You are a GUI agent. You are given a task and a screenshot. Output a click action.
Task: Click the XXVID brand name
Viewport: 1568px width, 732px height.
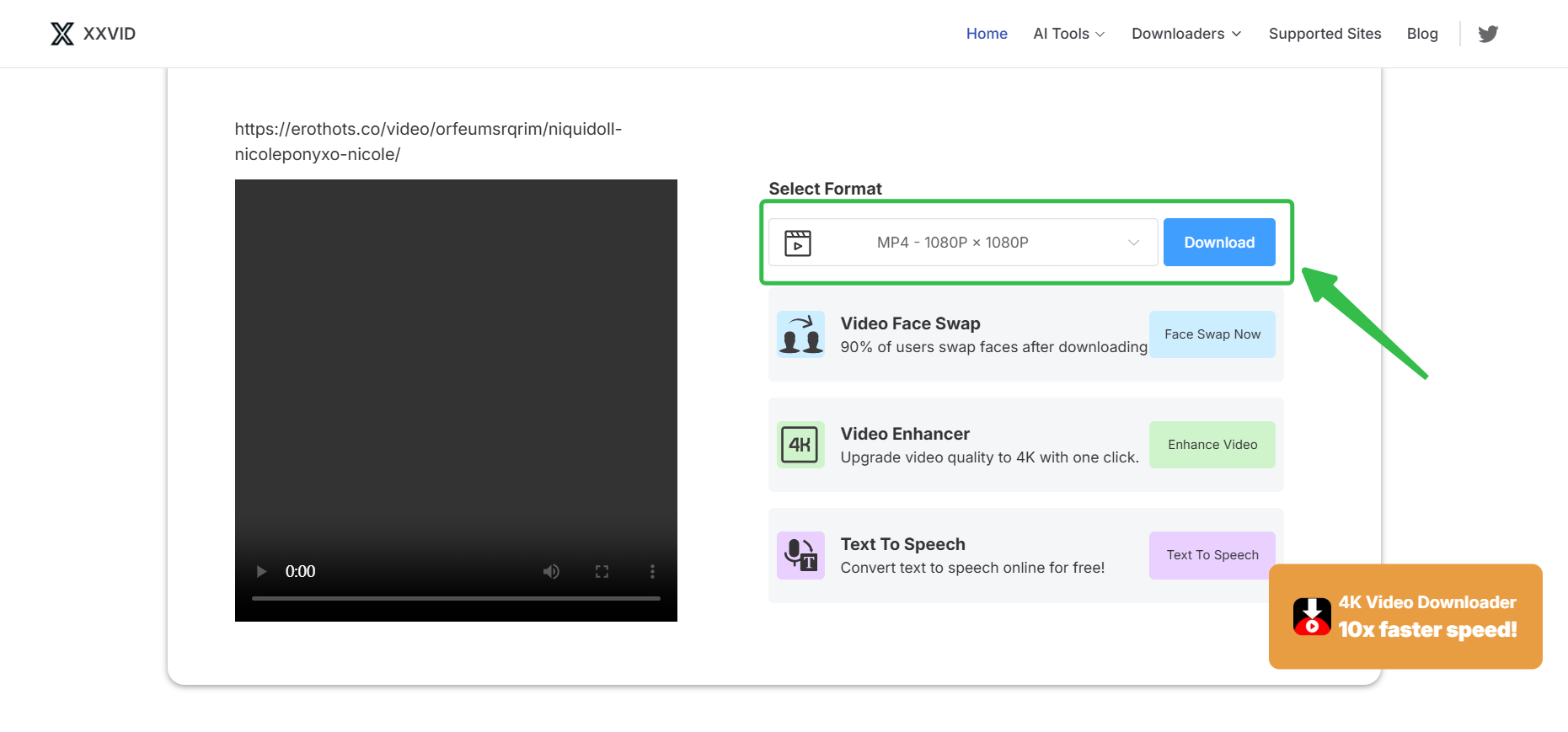pos(110,34)
